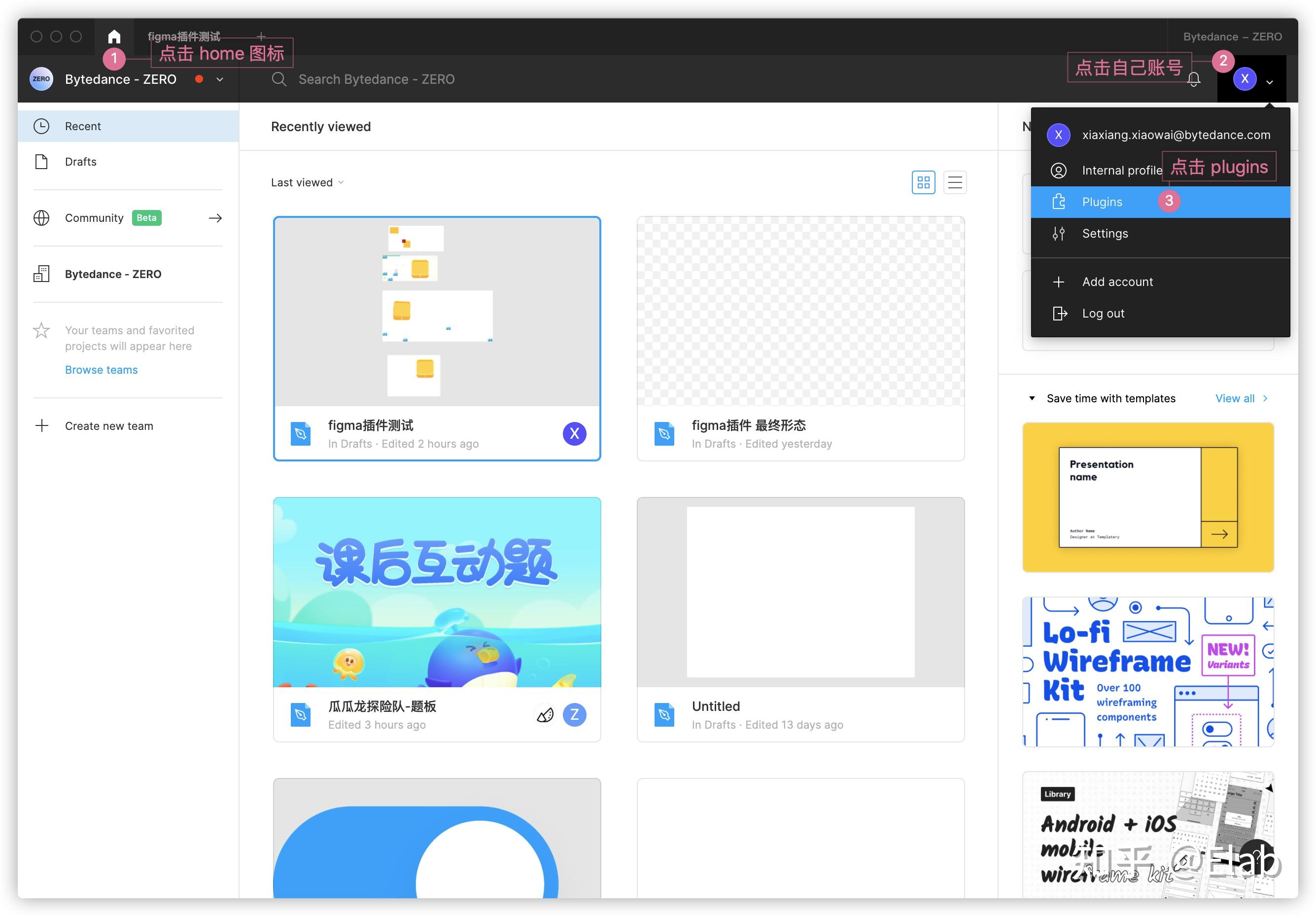Viewport: 1316px width, 916px height.
Task: Switch to grid view layout
Action: pos(923,182)
